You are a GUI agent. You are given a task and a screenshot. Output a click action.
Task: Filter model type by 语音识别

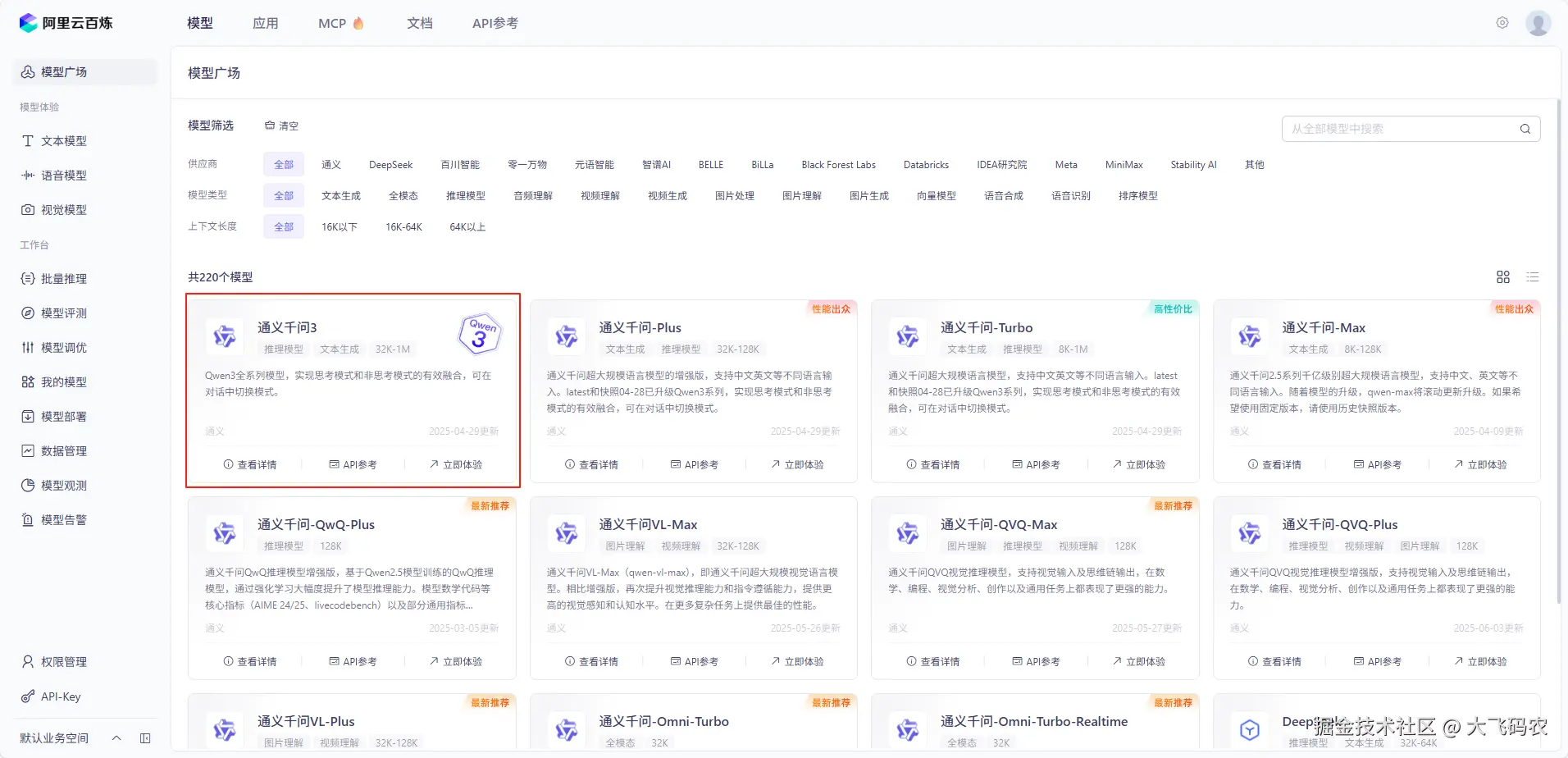click(1071, 196)
